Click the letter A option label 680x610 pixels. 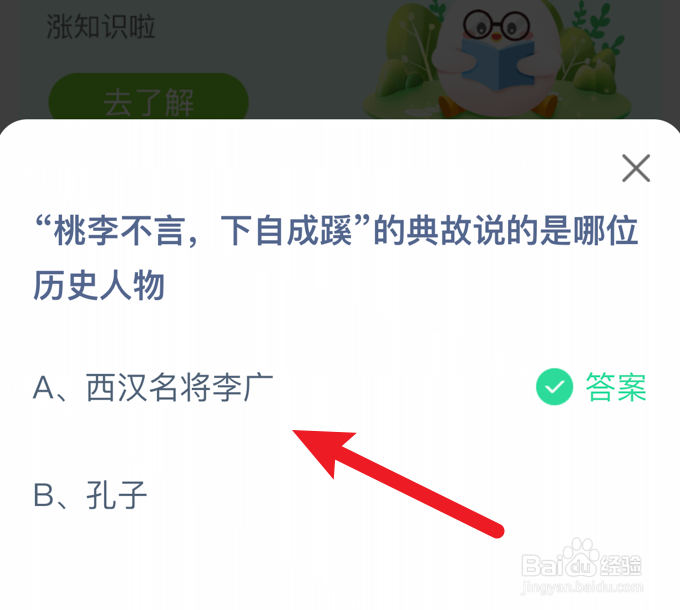coord(44,387)
